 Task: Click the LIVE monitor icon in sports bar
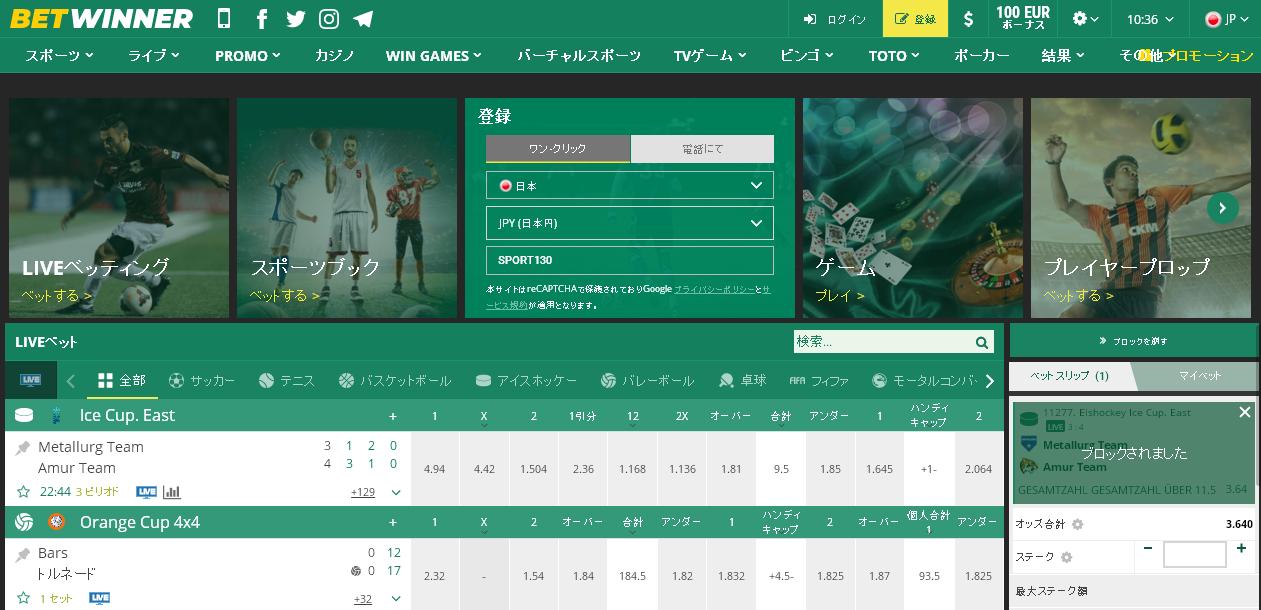click(x=31, y=380)
